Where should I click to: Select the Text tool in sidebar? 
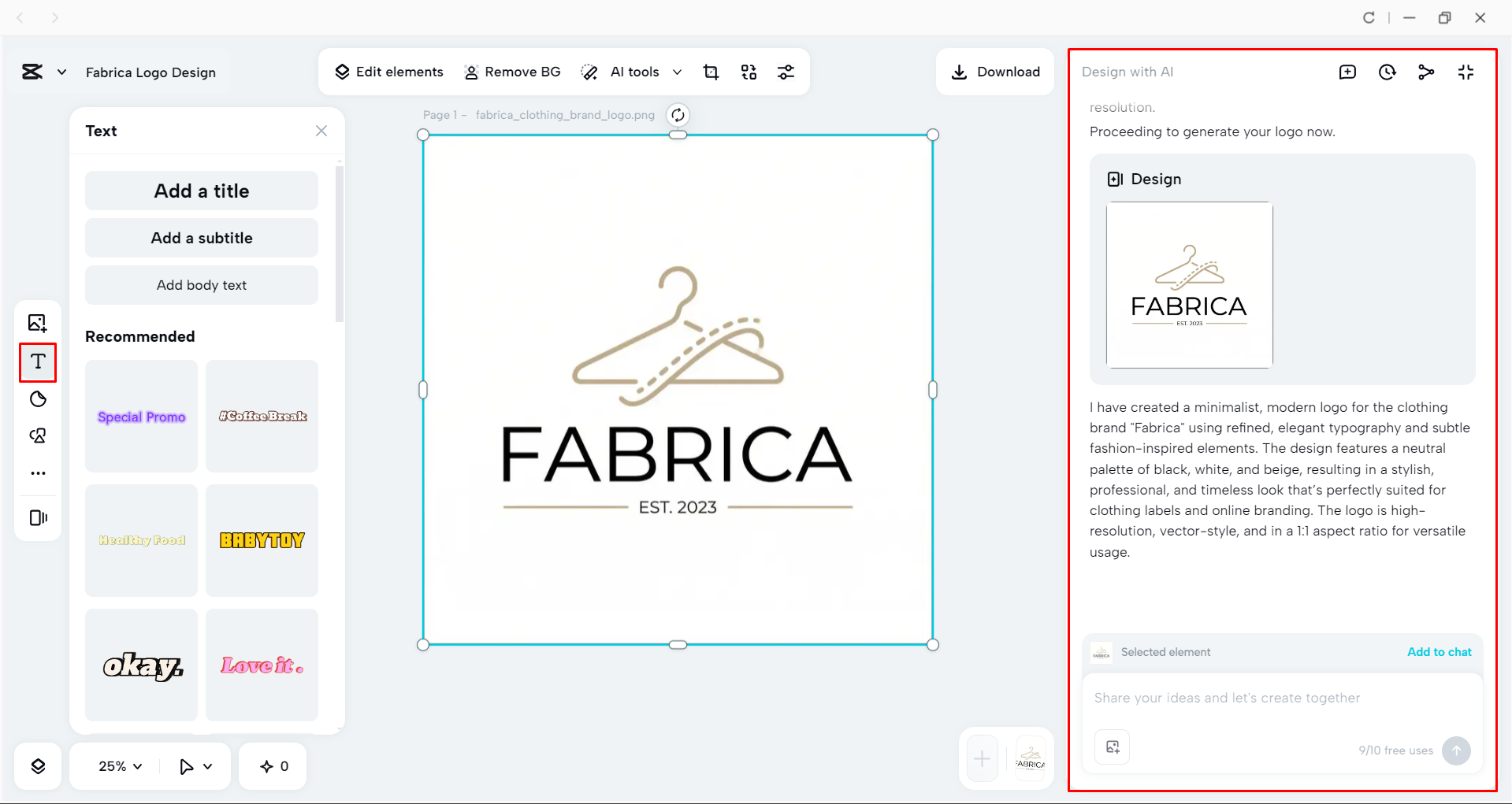37,362
